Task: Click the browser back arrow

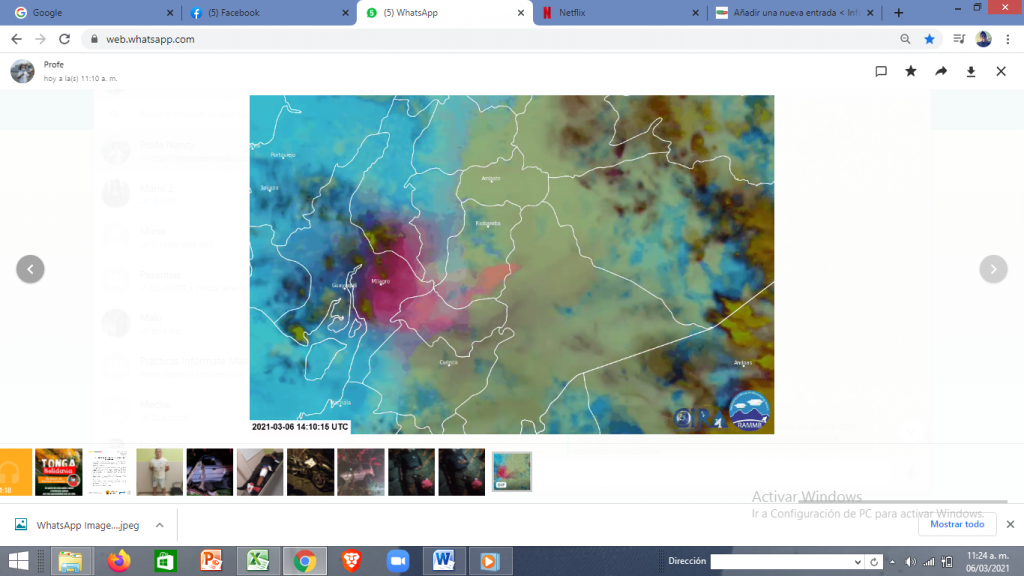Action: pyautogui.click(x=16, y=39)
